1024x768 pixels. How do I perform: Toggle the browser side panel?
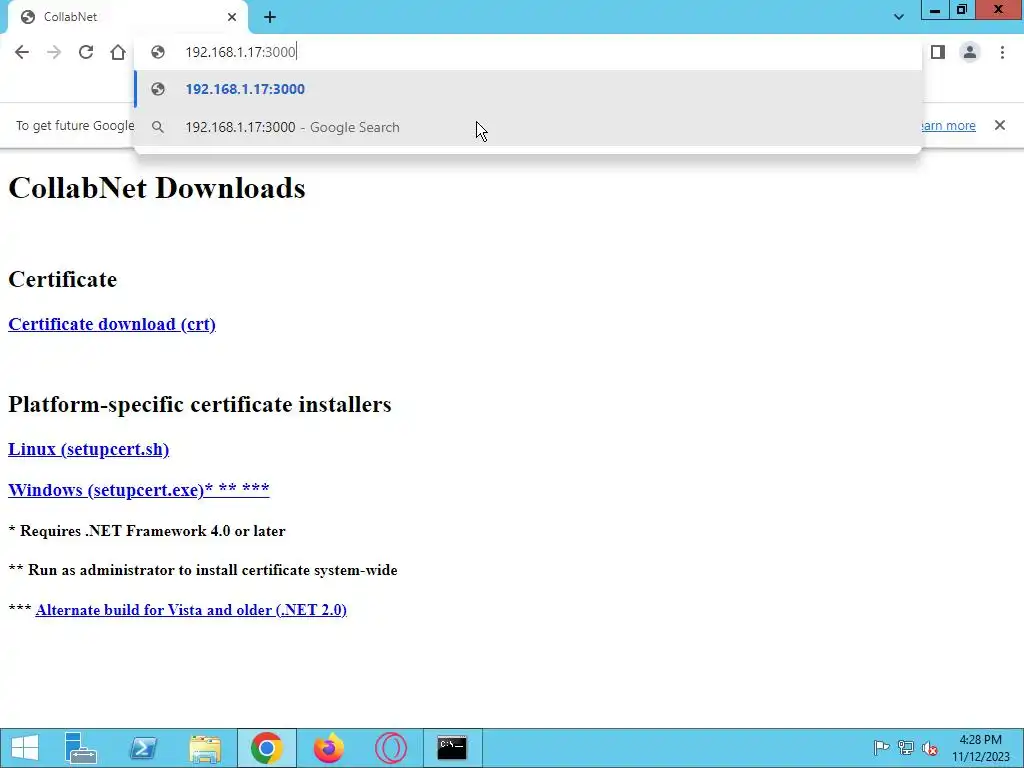938,52
